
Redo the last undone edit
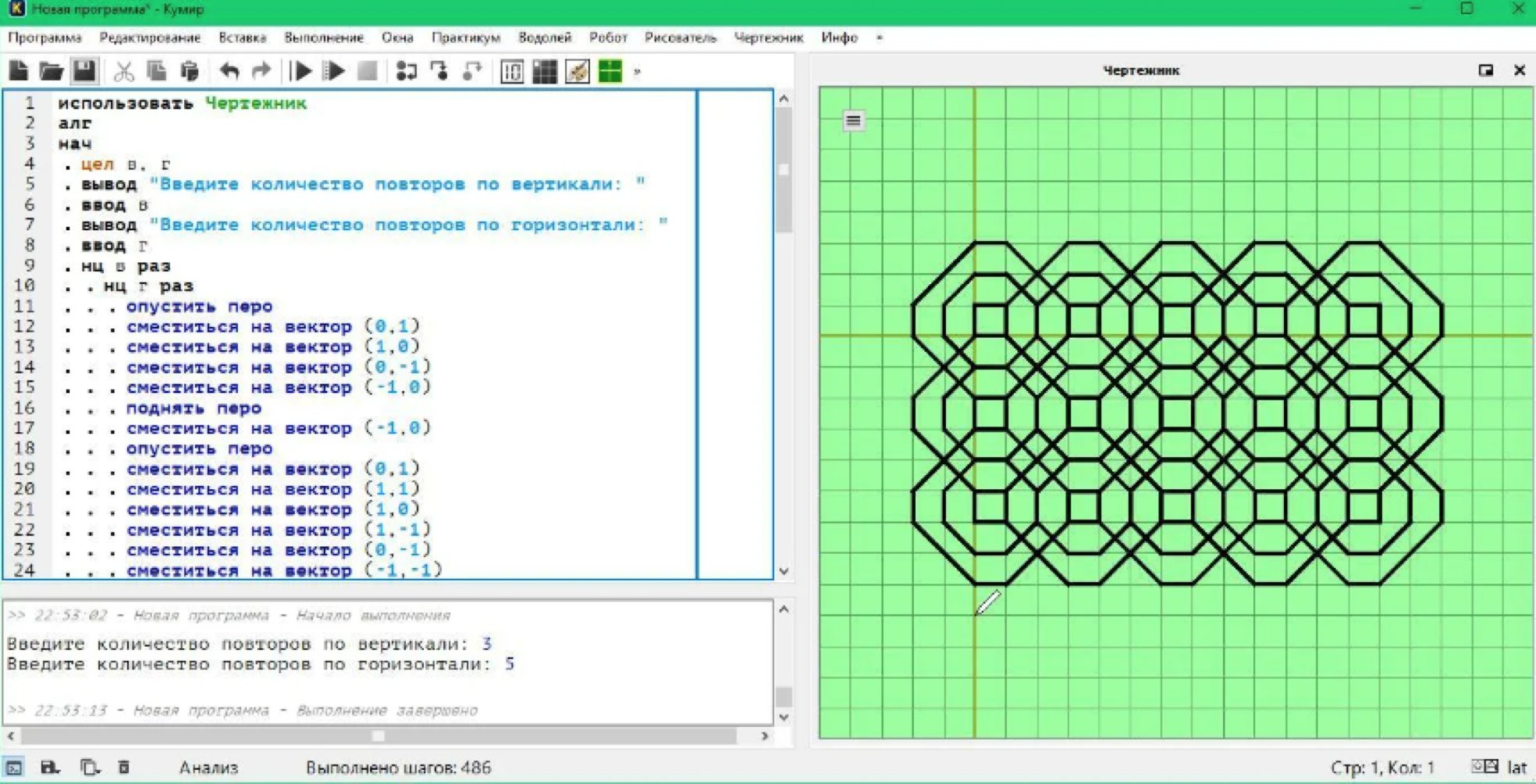[x=261, y=72]
